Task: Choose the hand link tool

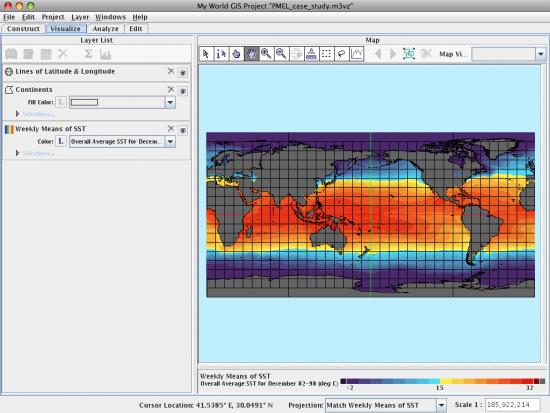Action: tap(236, 54)
